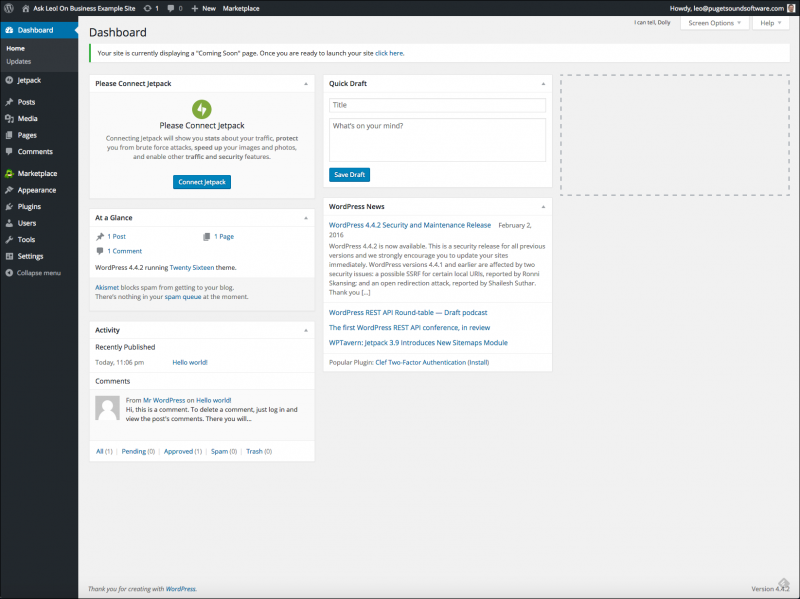Viewport: 800px width, 599px height.
Task: Collapse the Quick Draft widget
Action: pyautogui.click(x=543, y=84)
